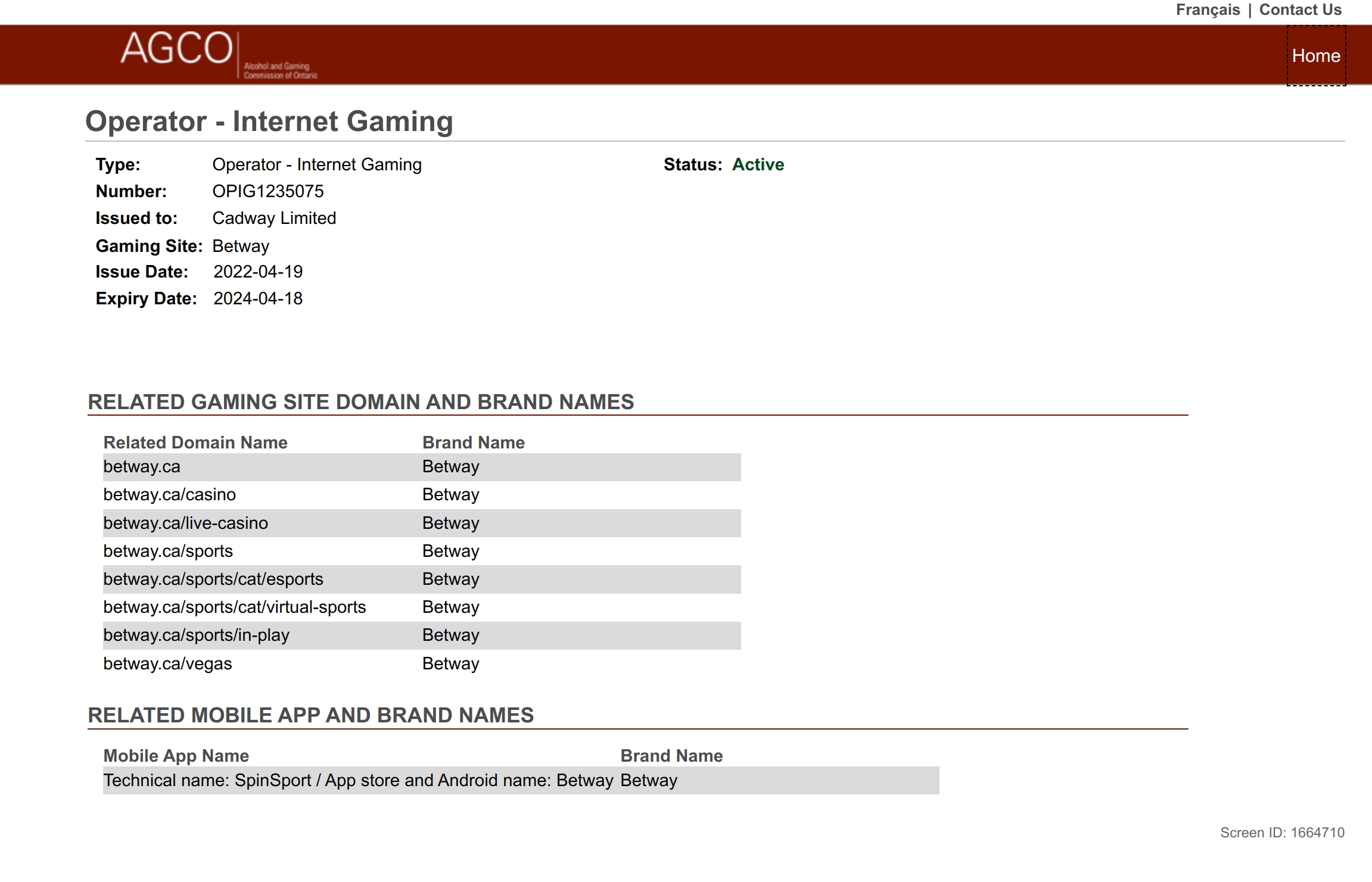Click the Operator - Internet Gaming heading
Viewport: 1372px width, 882px height.
tap(269, 122)
